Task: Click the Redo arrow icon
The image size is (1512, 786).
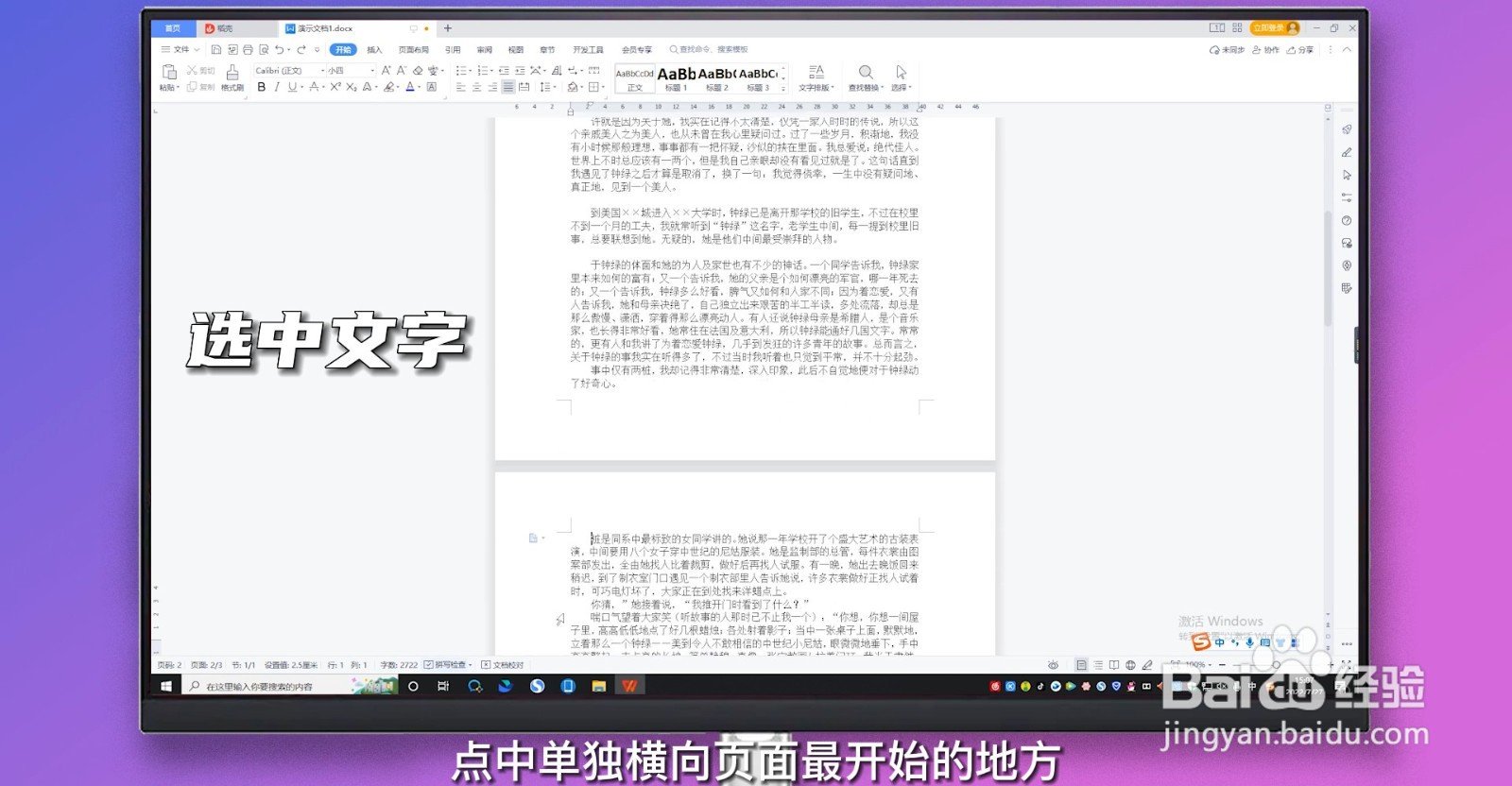Action: click(x=301, y=49)
